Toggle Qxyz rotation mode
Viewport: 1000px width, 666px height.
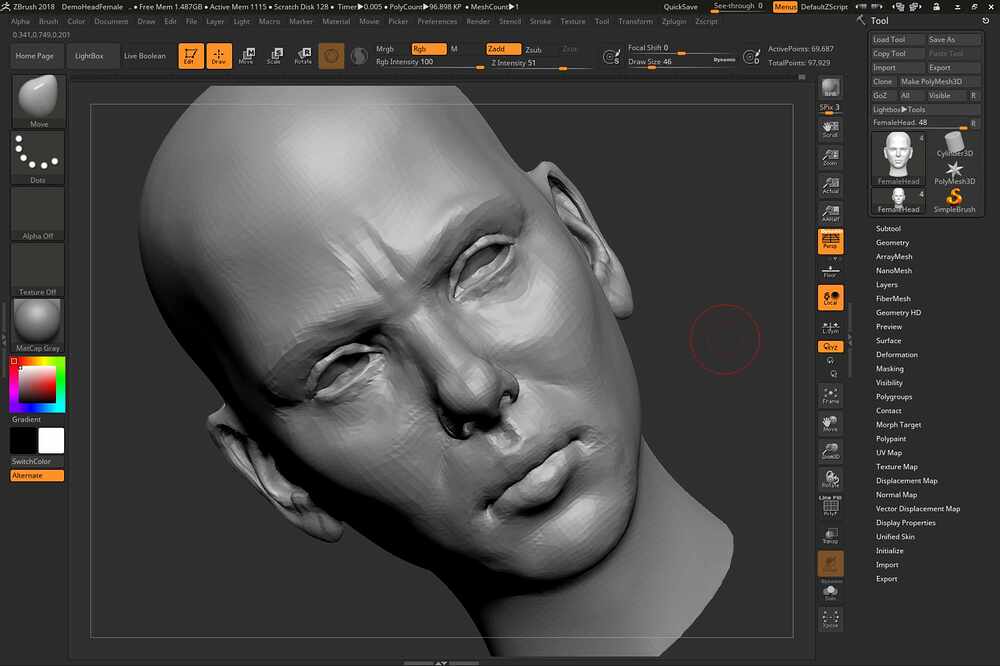tap(830, 346)
